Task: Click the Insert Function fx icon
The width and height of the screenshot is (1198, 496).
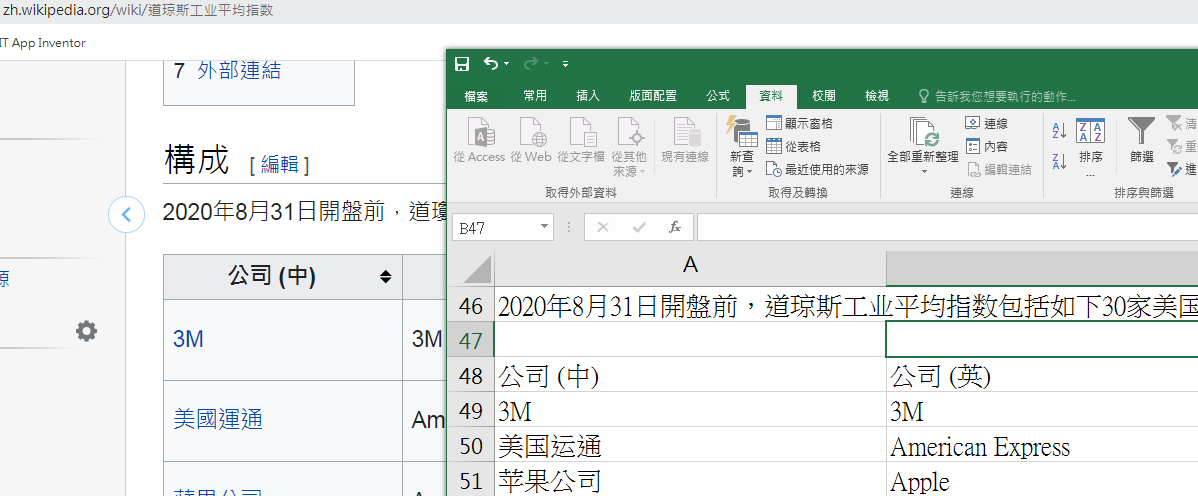Action: (675, 227)
